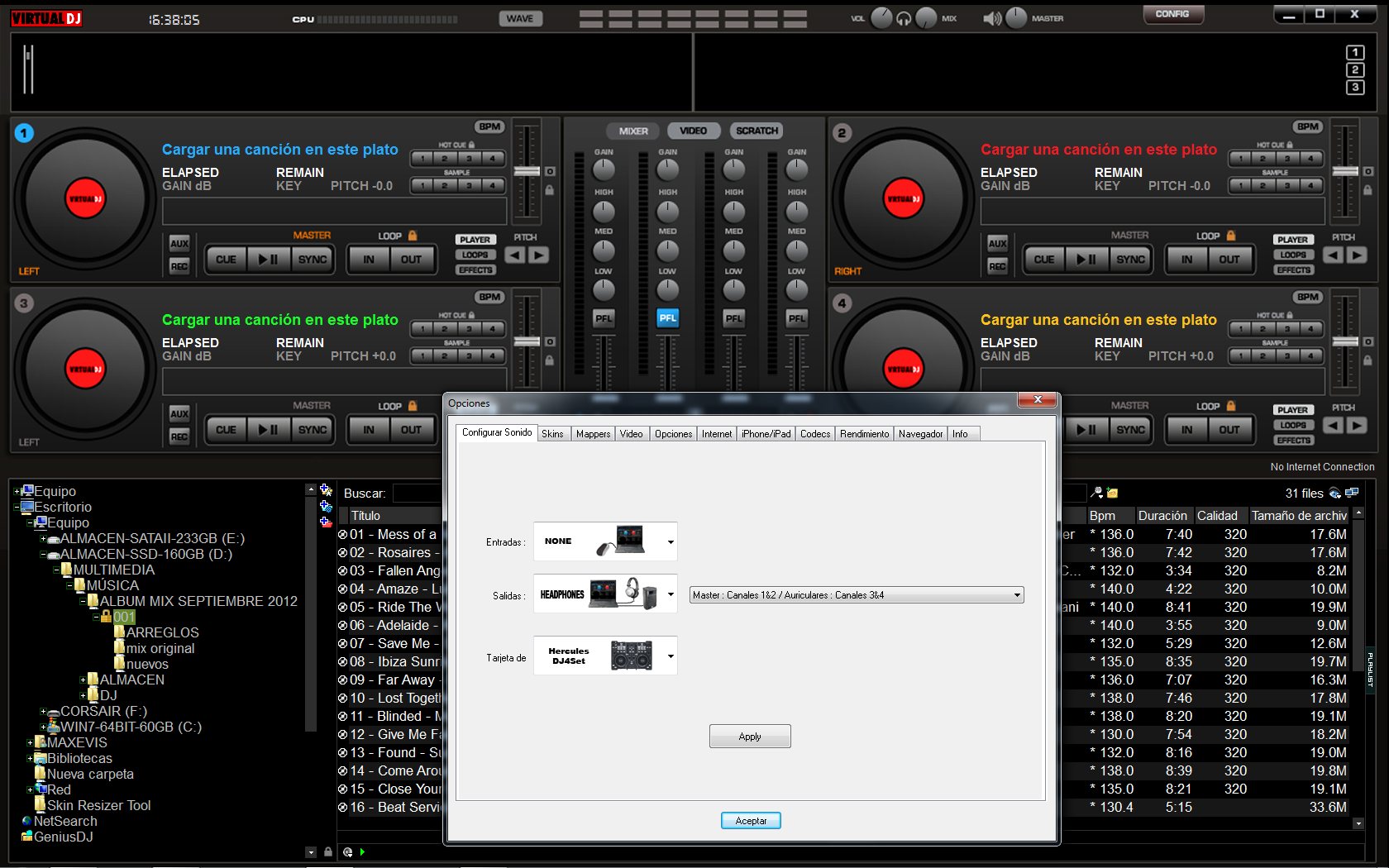This screenshot has width=1389, height=868.
Task: Open the Codecs tab in Opciones
Action: pos(814,433)
